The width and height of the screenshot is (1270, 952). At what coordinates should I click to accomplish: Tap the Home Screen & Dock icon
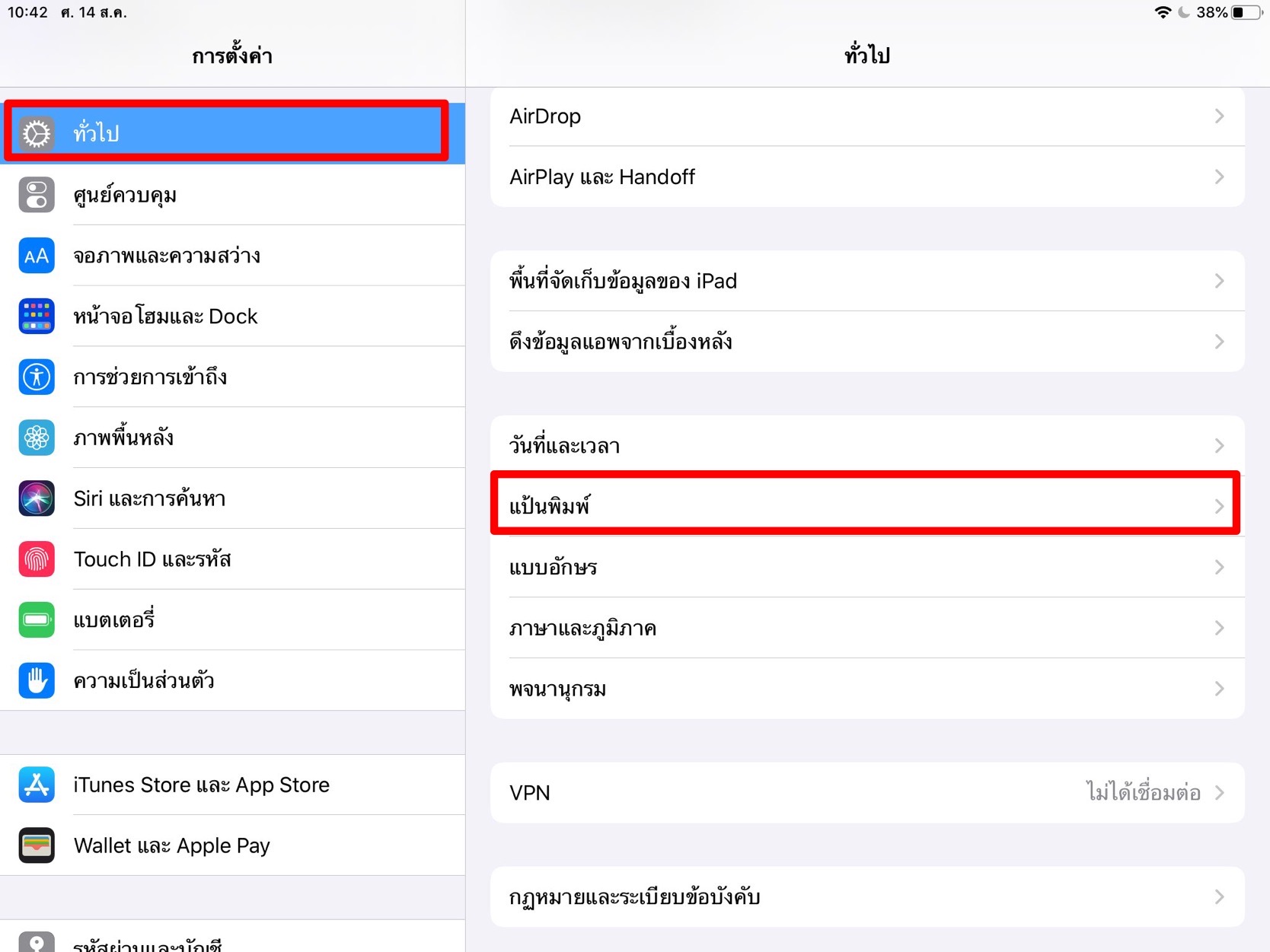[37, 316]
